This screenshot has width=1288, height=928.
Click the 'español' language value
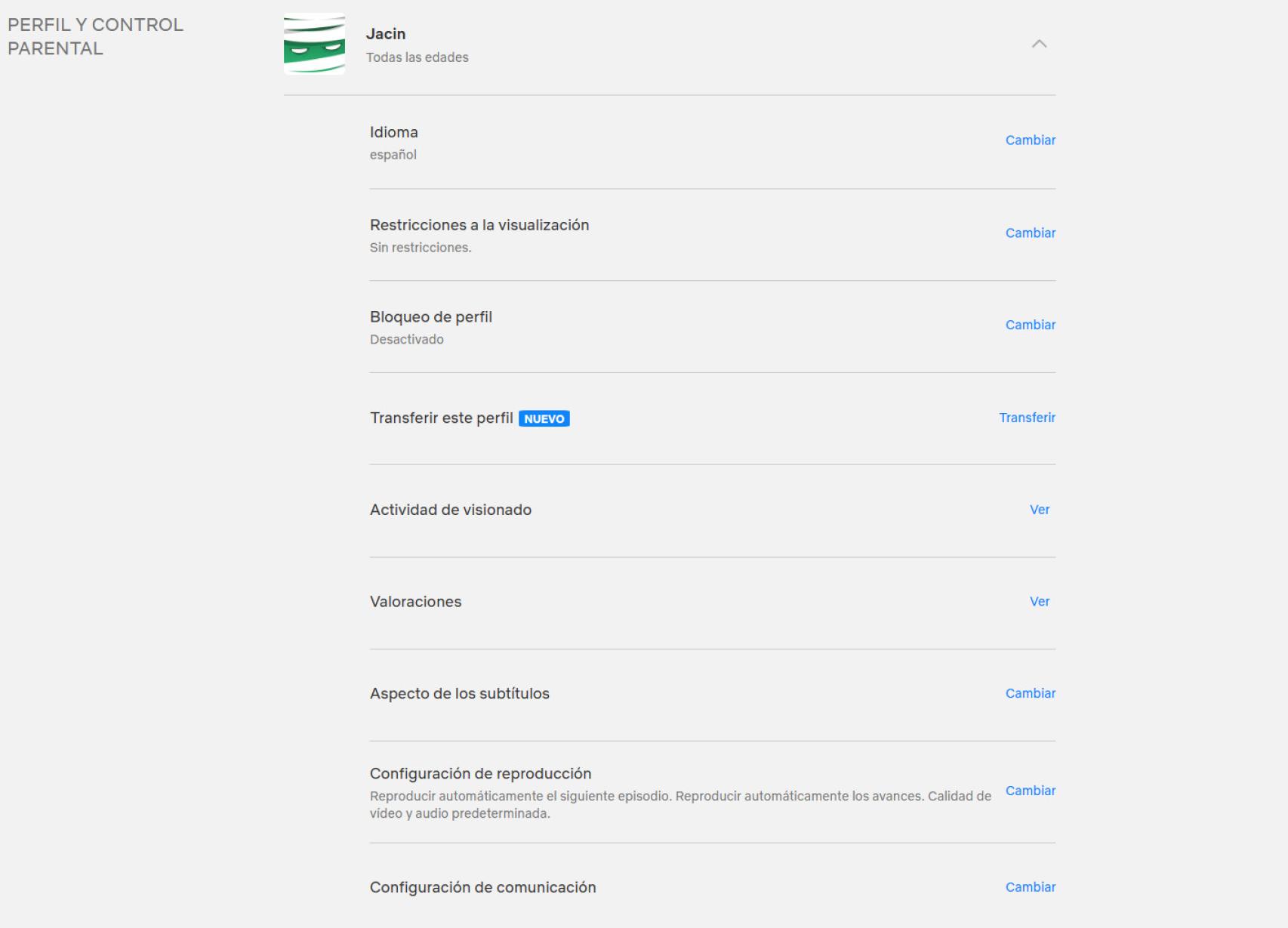click(x=393, y=155)
